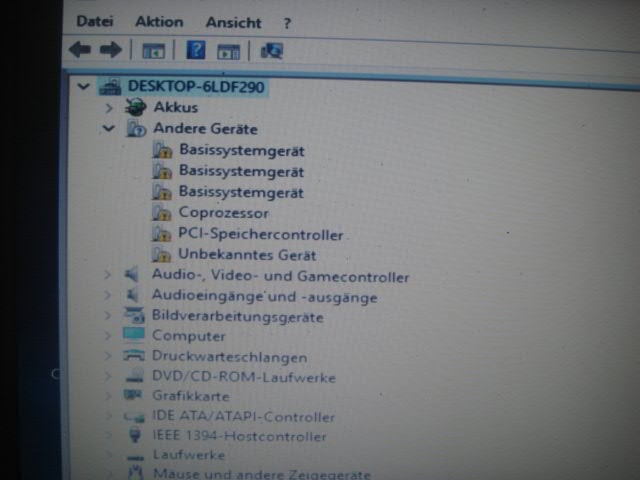This screenshot has height=480, width=640.
Task: Expand the IEEE 1394-Hostcontroller category
Action: (x=109, y=435)
